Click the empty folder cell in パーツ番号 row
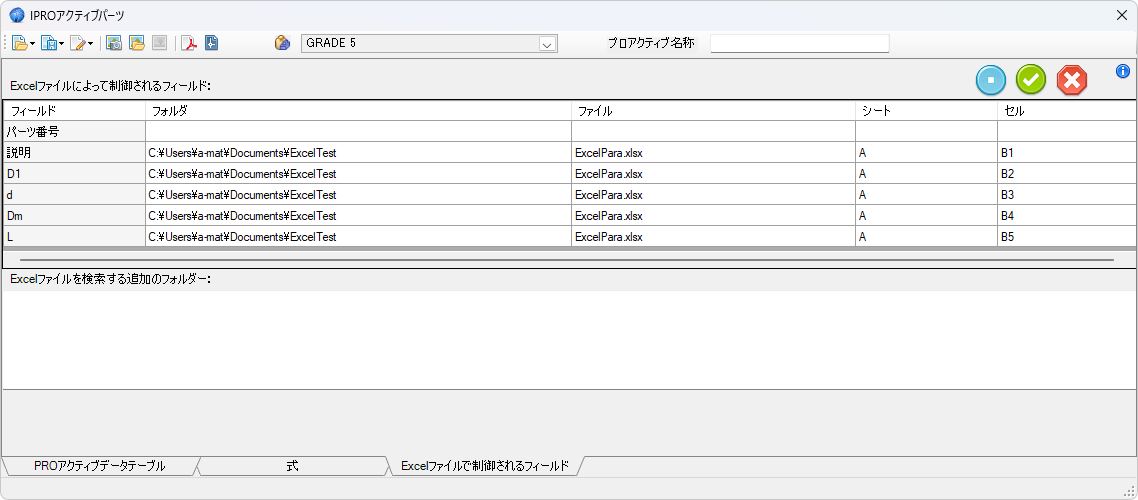1138x500 pixels. click(x=359, y=131)
